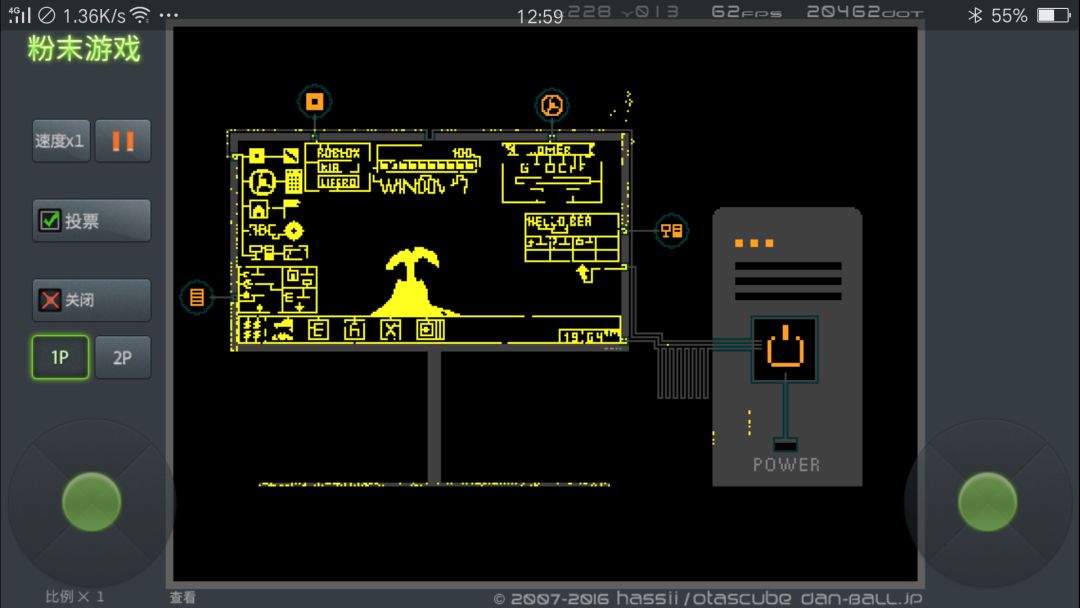Click the POWER label on the tower

(786, 465)
